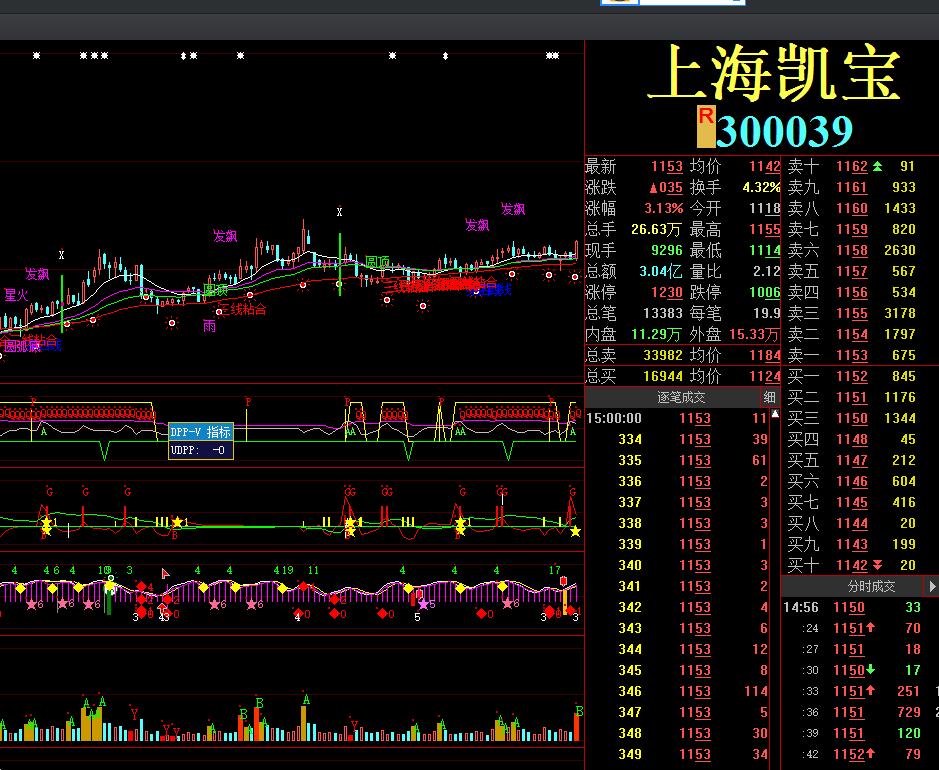Click the :36 row with volume 729
Image resolution: width=939 pixels, height=770 pixels.
click(x=861, y=712)
